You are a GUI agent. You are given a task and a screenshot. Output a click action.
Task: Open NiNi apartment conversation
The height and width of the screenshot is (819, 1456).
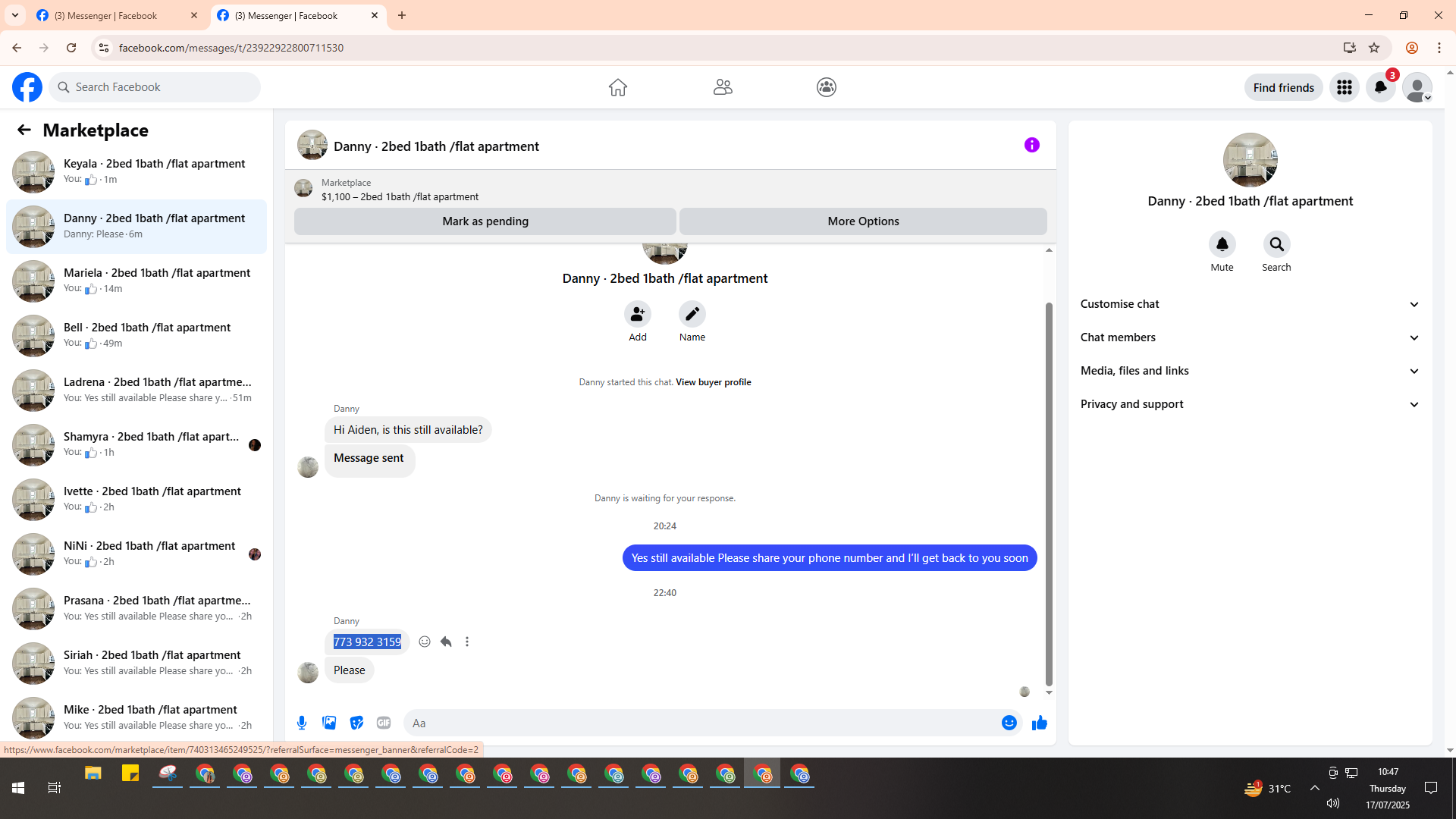136,554
